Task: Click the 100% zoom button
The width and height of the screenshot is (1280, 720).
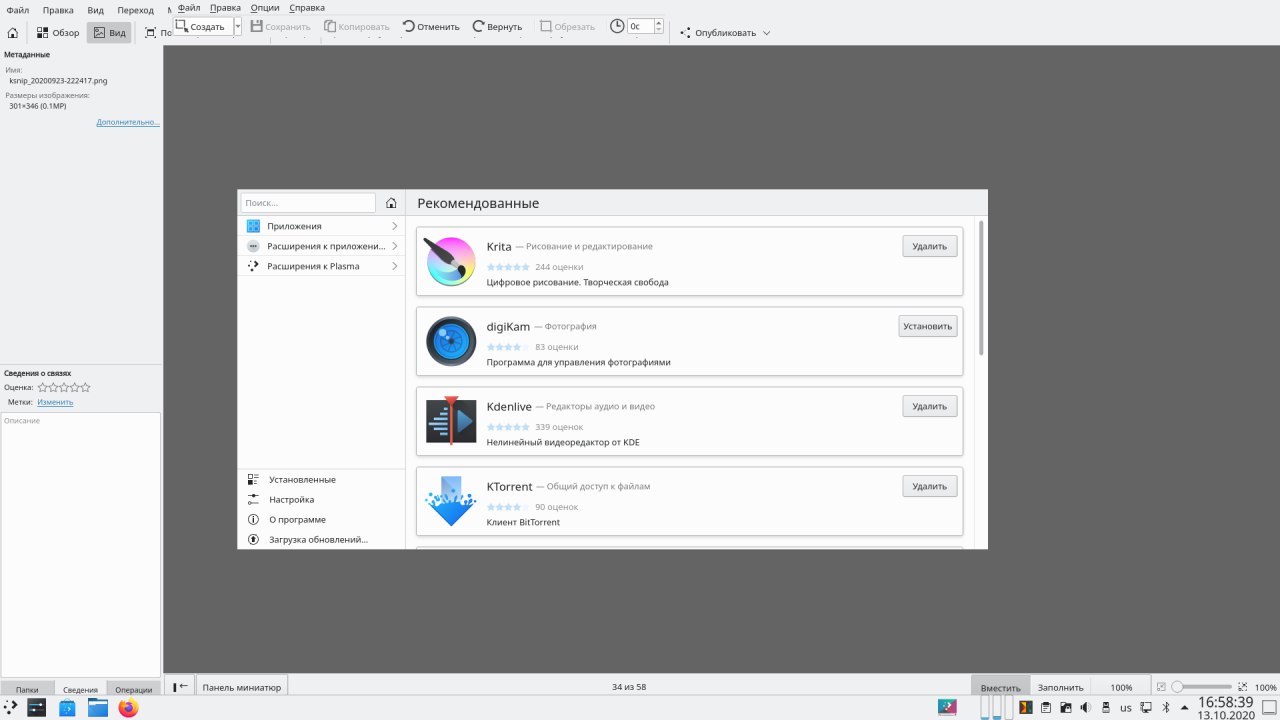Action: pos(1121,687)
